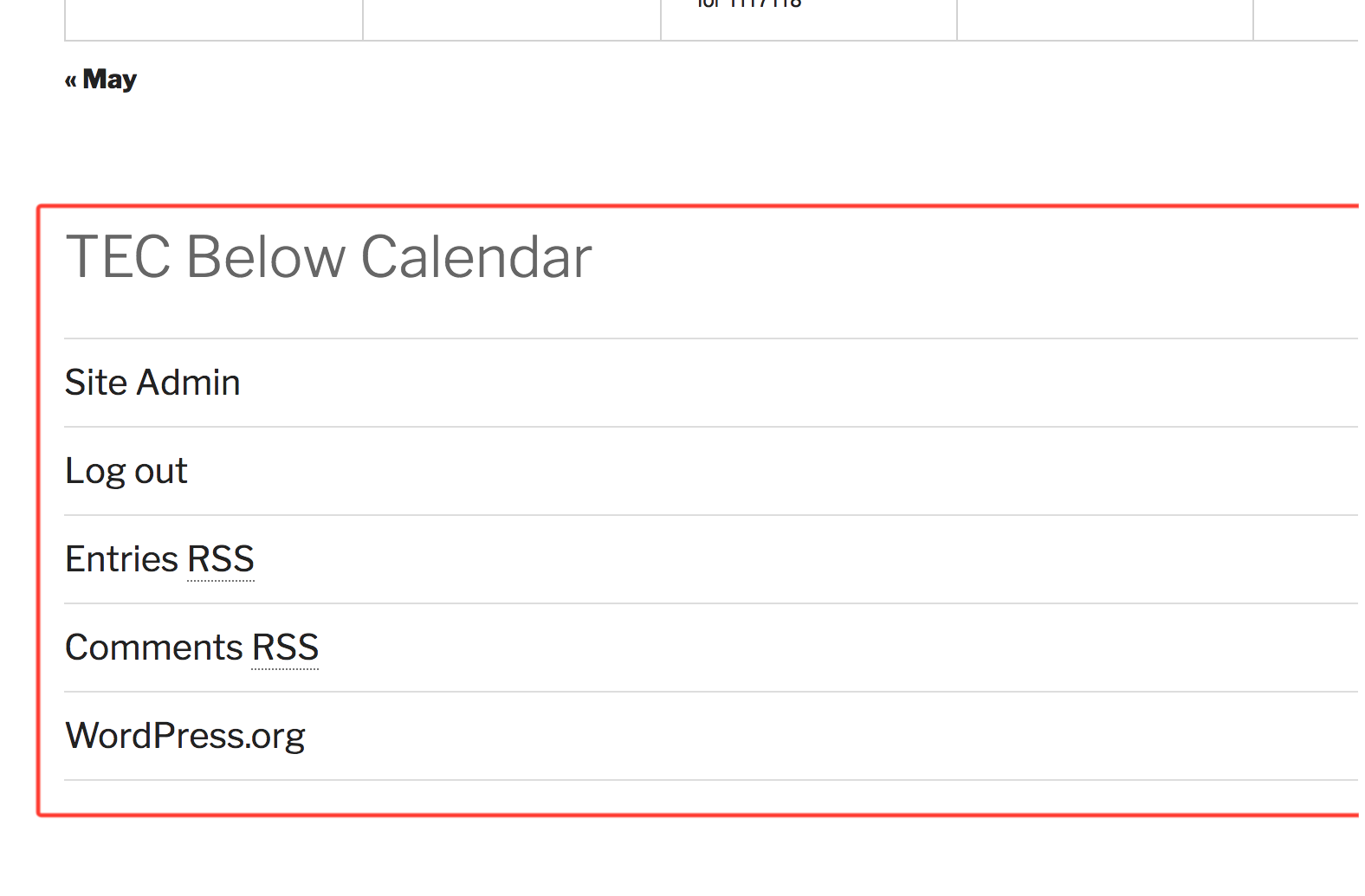Click the TEC Below Calendar widget heading
Image resolution: width=1365 pixels, height=896 pixels.
328,257
